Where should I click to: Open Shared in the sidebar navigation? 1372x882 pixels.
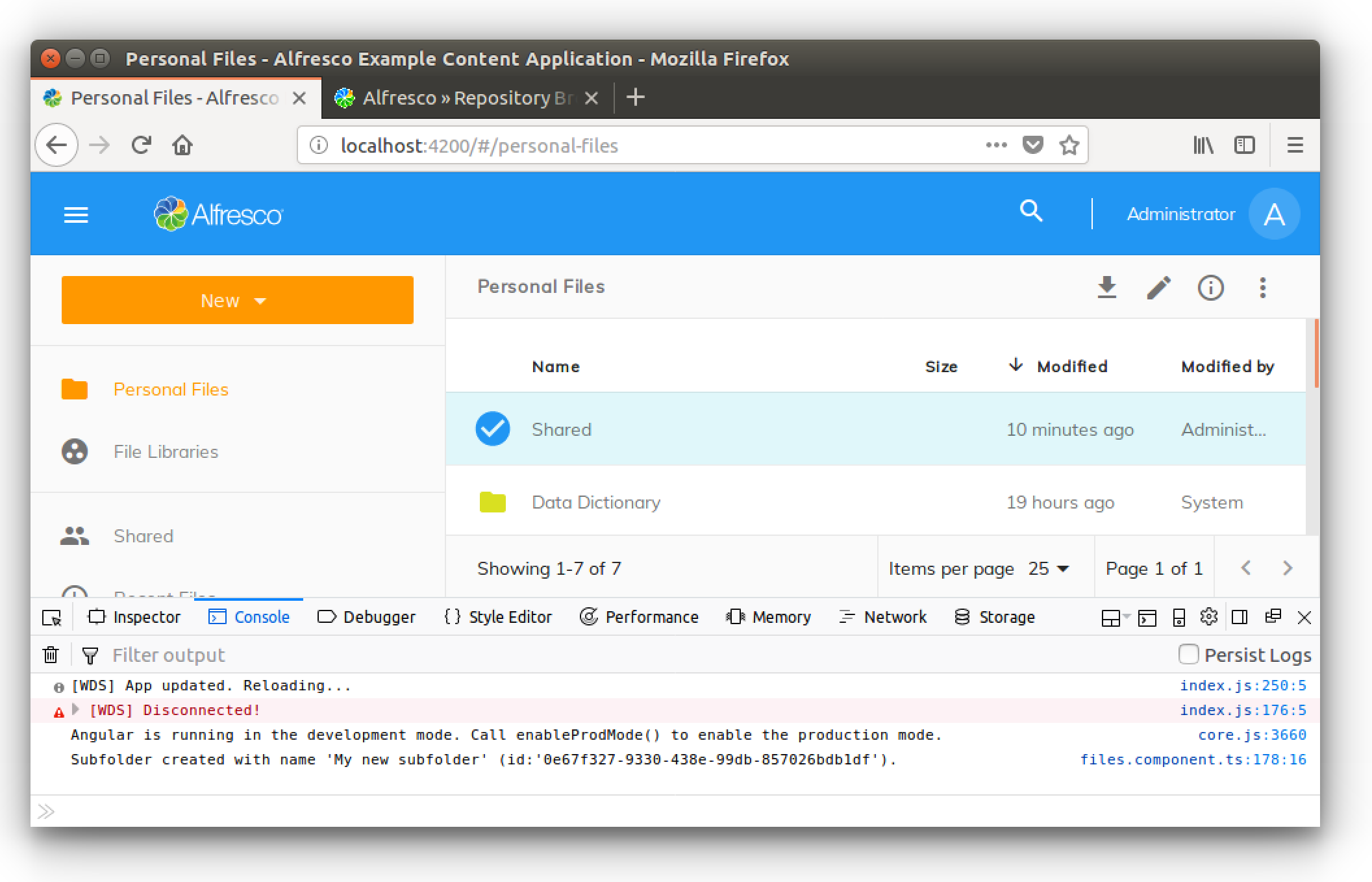pyautogui.click(x=143, y=536)
